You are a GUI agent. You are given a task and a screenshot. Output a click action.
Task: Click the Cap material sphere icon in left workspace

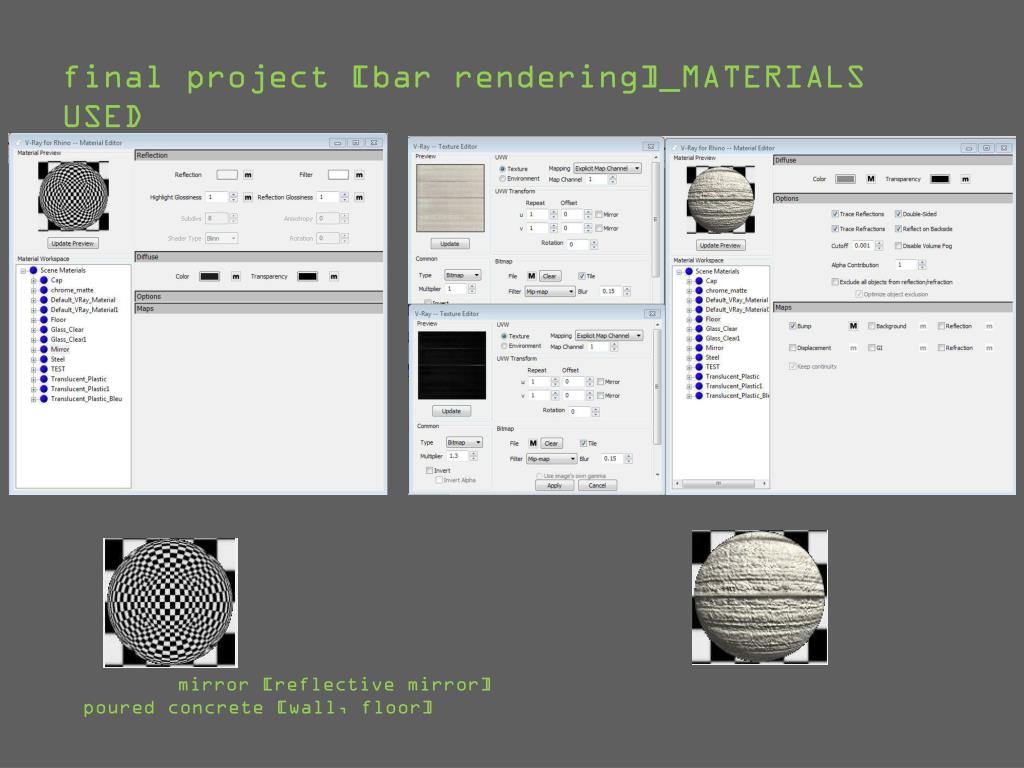[x=44, y=280]
